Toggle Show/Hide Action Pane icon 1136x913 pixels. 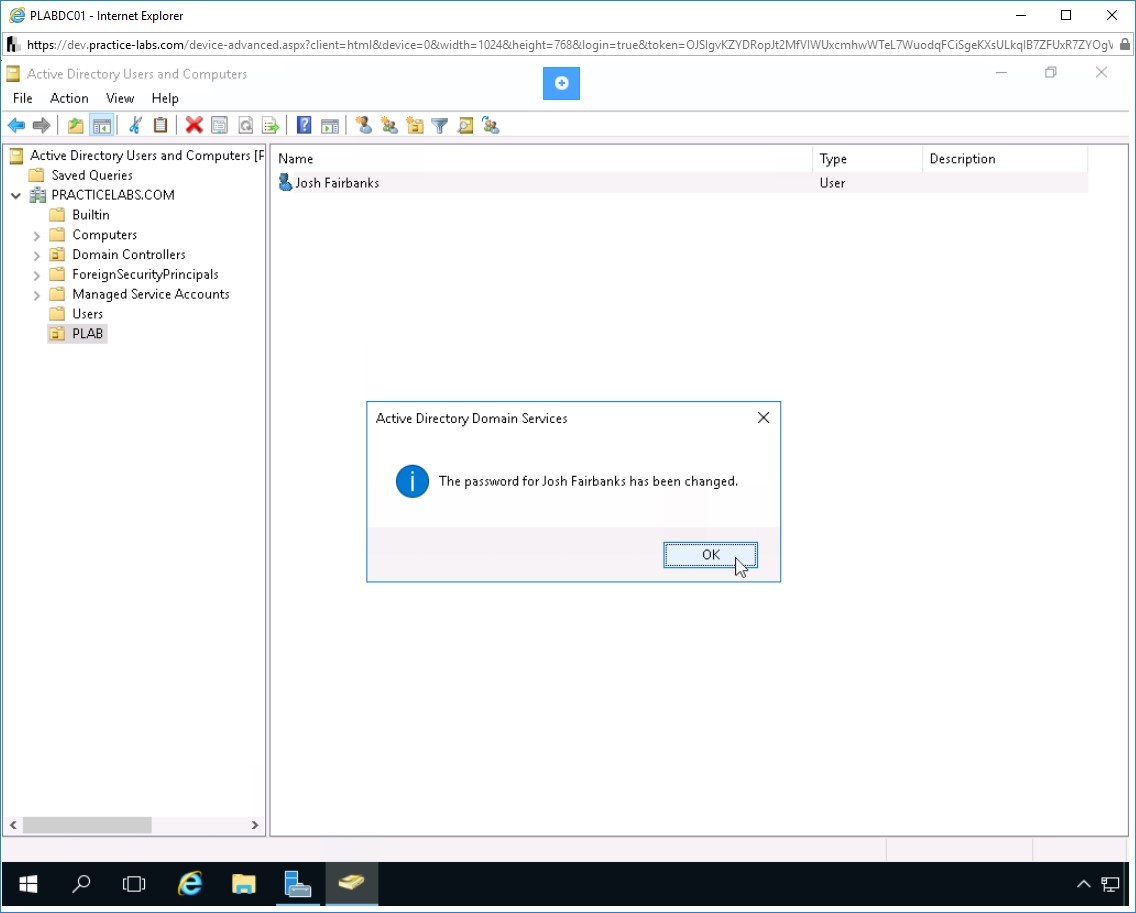(x=330, y=125)
